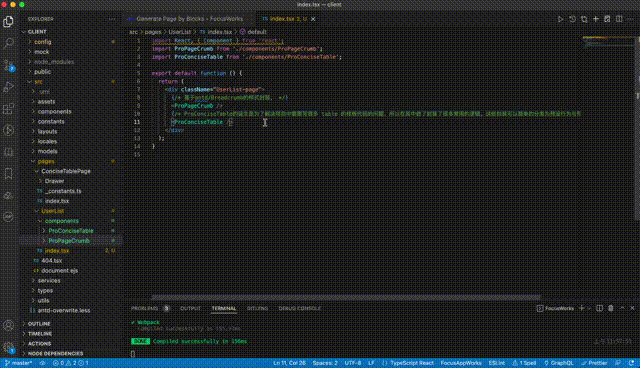Click the file history timeline icon
The height and width of the screenshot is (368, 640).
[572, 19]
